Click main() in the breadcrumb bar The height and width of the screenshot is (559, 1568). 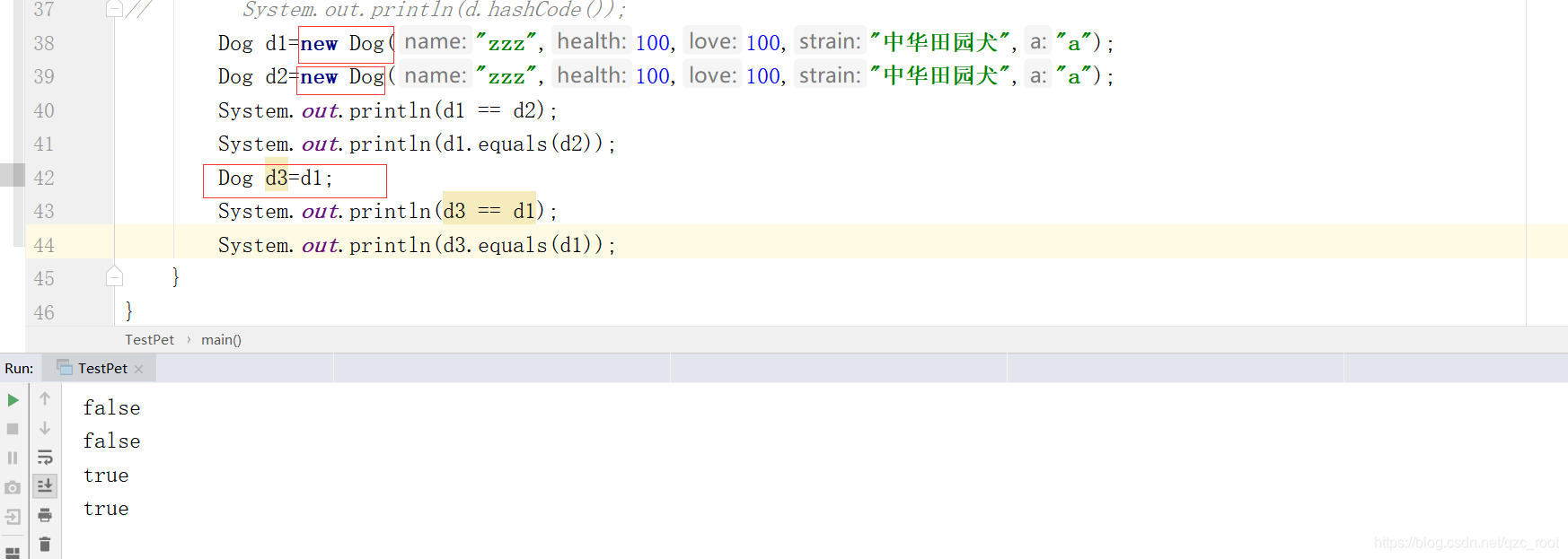pyautogui.click(x=221, y=339)
